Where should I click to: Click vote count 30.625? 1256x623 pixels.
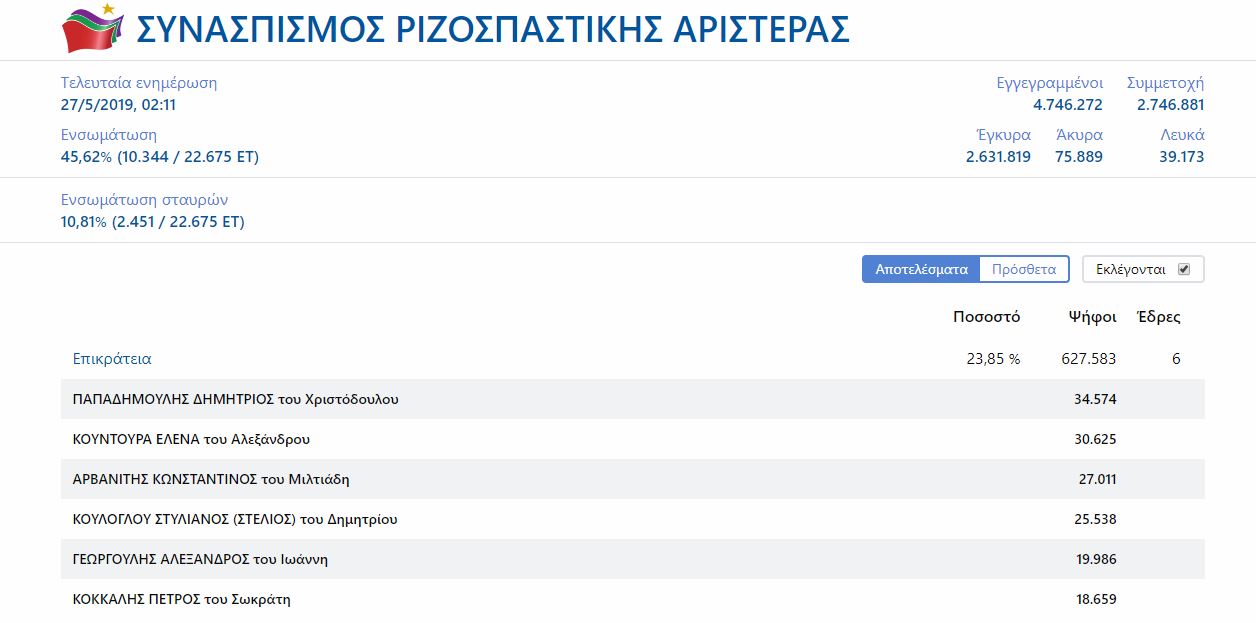(1095, 439)
